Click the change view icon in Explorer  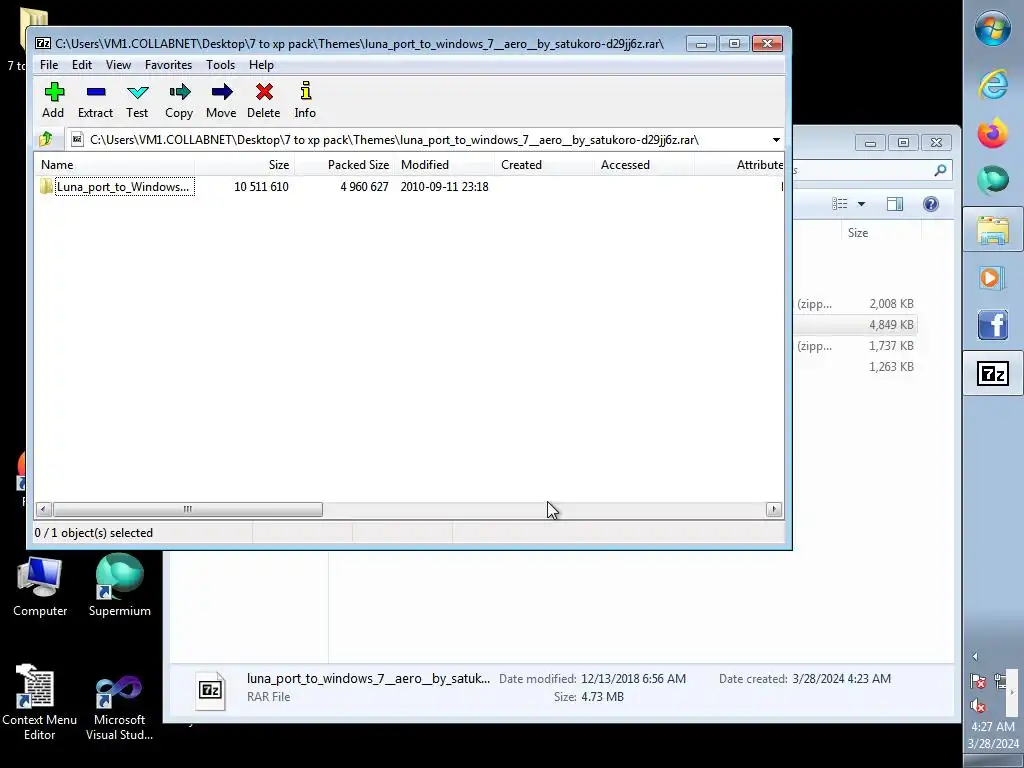coord(840,204)
